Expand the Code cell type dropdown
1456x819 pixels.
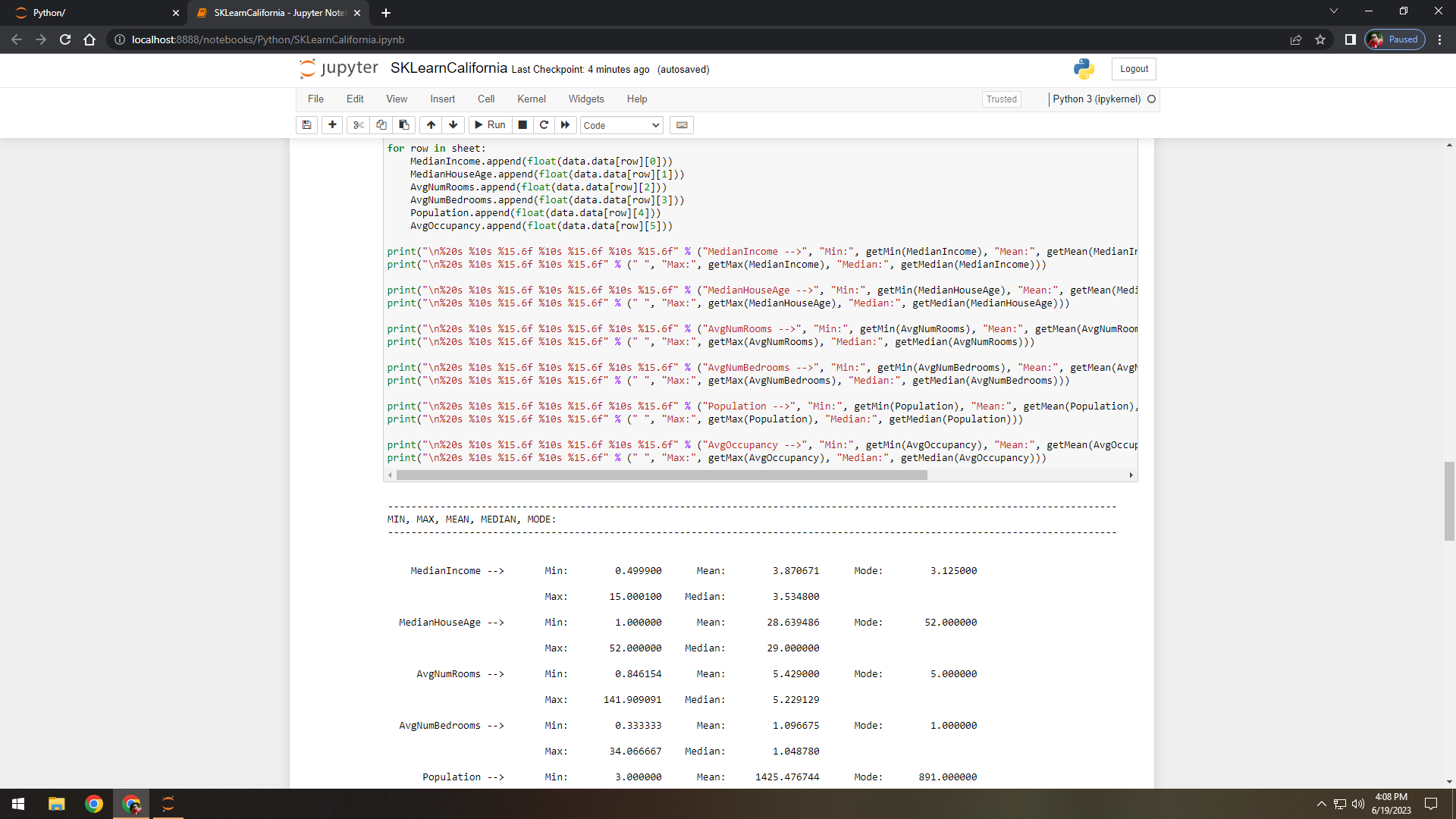621,125
